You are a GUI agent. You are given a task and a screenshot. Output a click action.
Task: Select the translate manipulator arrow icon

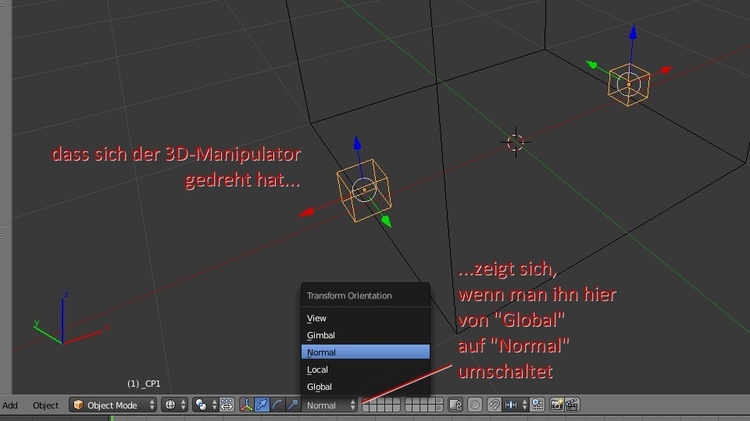click(x=262, y=405)
